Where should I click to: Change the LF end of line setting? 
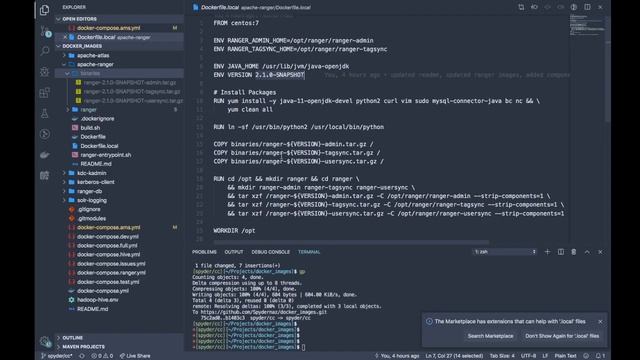545,356
